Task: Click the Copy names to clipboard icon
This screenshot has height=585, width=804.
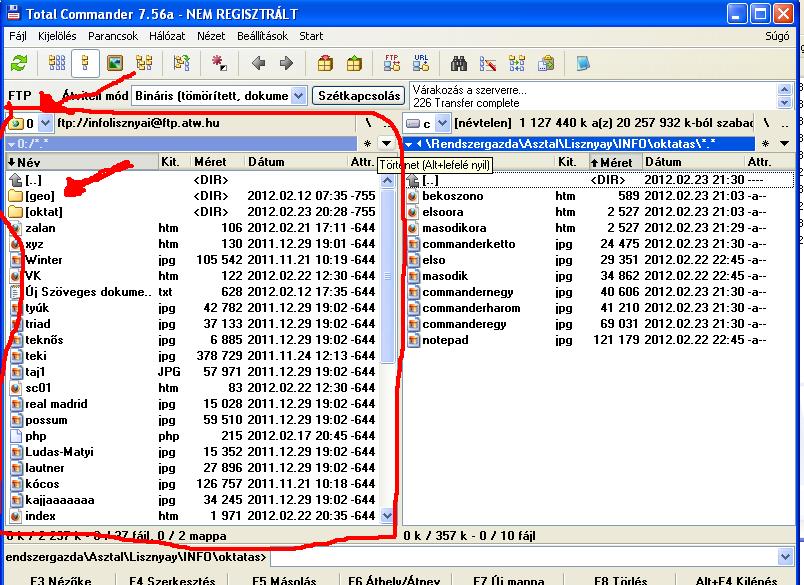Action: pyautogui.click(x=546, y=63)
